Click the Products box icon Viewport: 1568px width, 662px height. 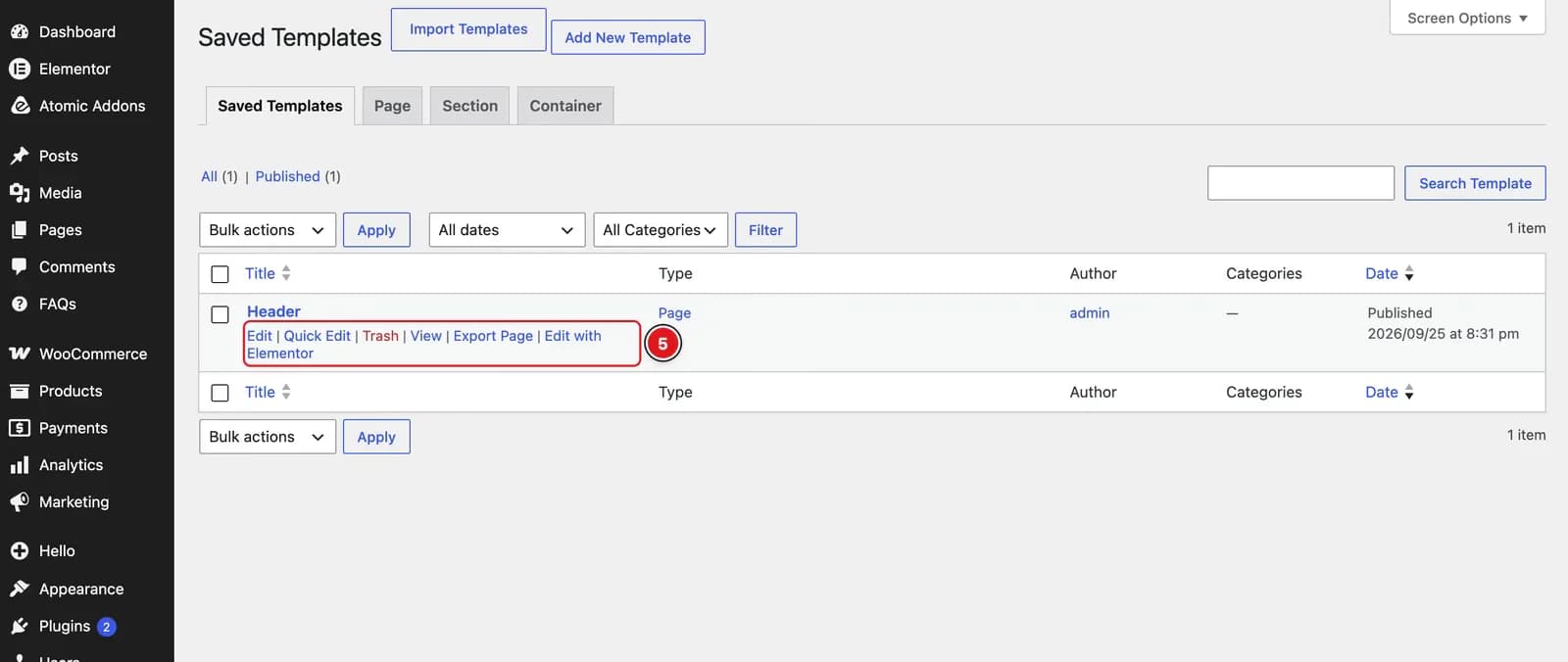(20, 391)
